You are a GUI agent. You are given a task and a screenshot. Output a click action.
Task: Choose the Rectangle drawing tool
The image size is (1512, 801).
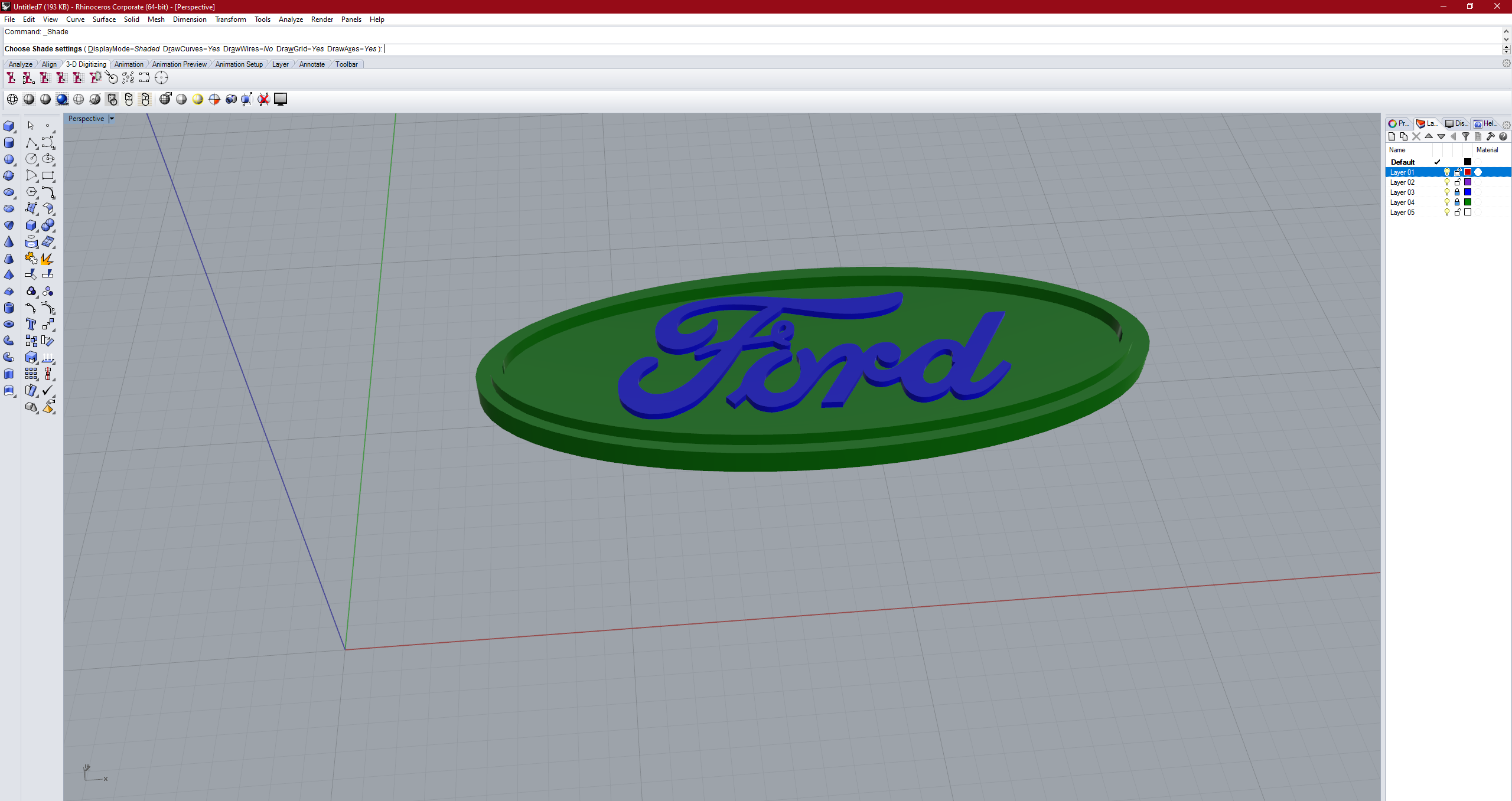click(48, 176)
